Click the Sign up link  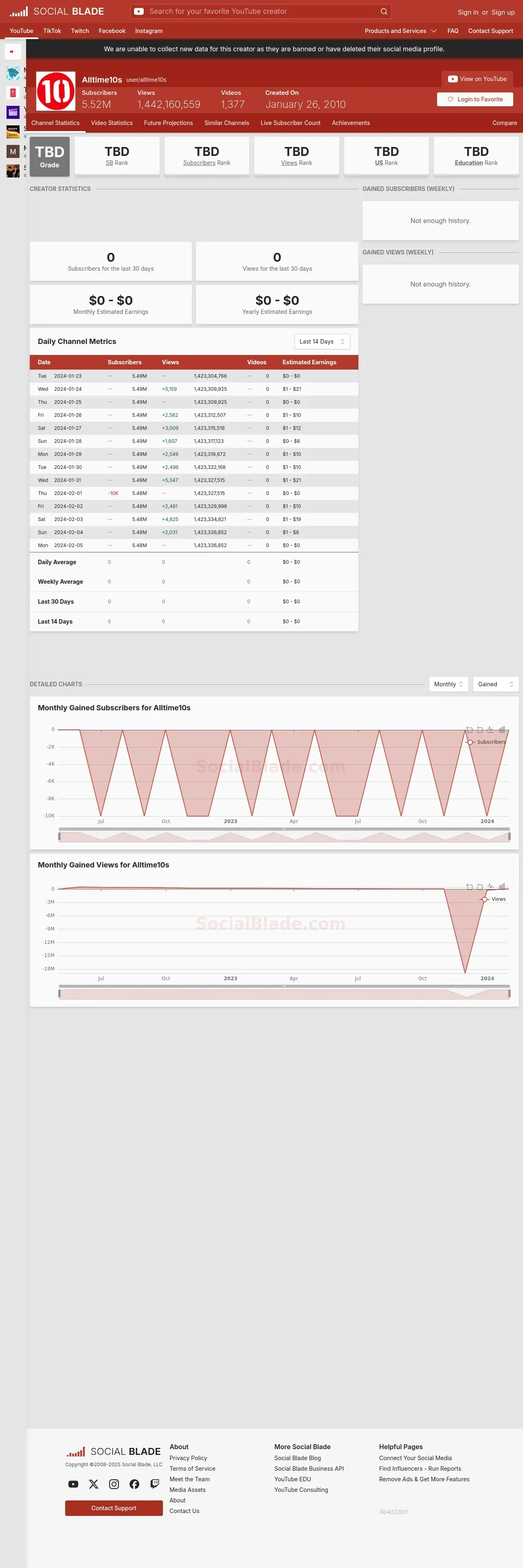[x=503, y=12]
